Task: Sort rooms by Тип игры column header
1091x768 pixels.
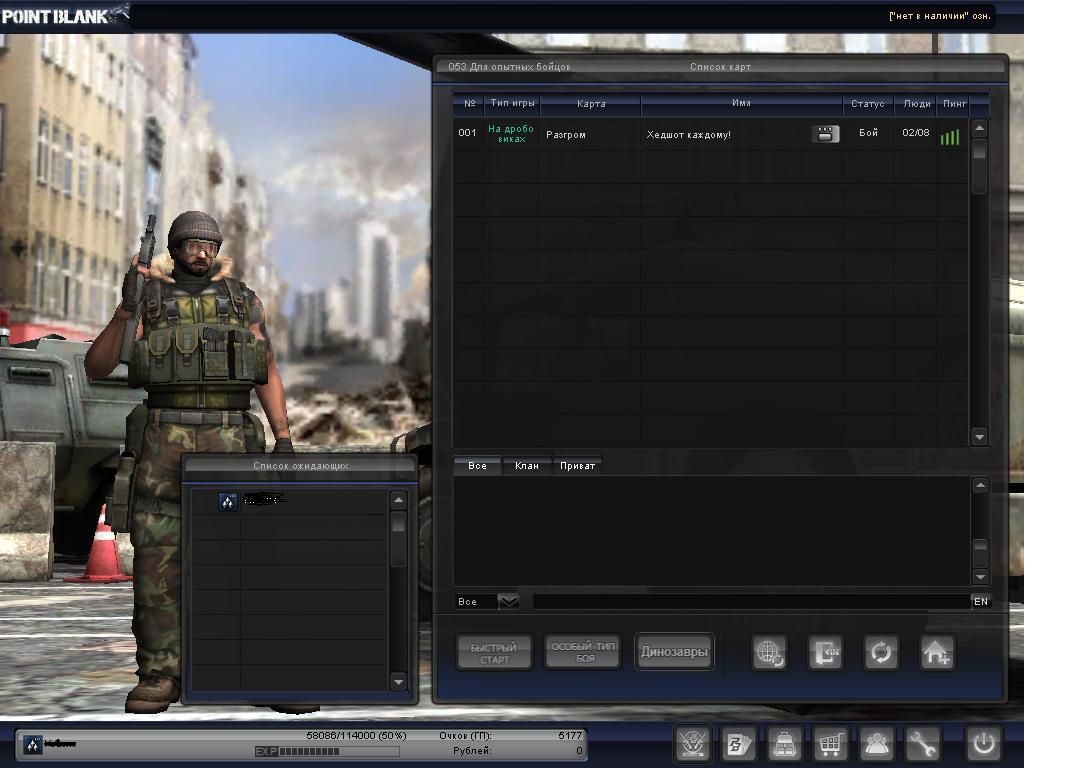Action: [512, 103]
